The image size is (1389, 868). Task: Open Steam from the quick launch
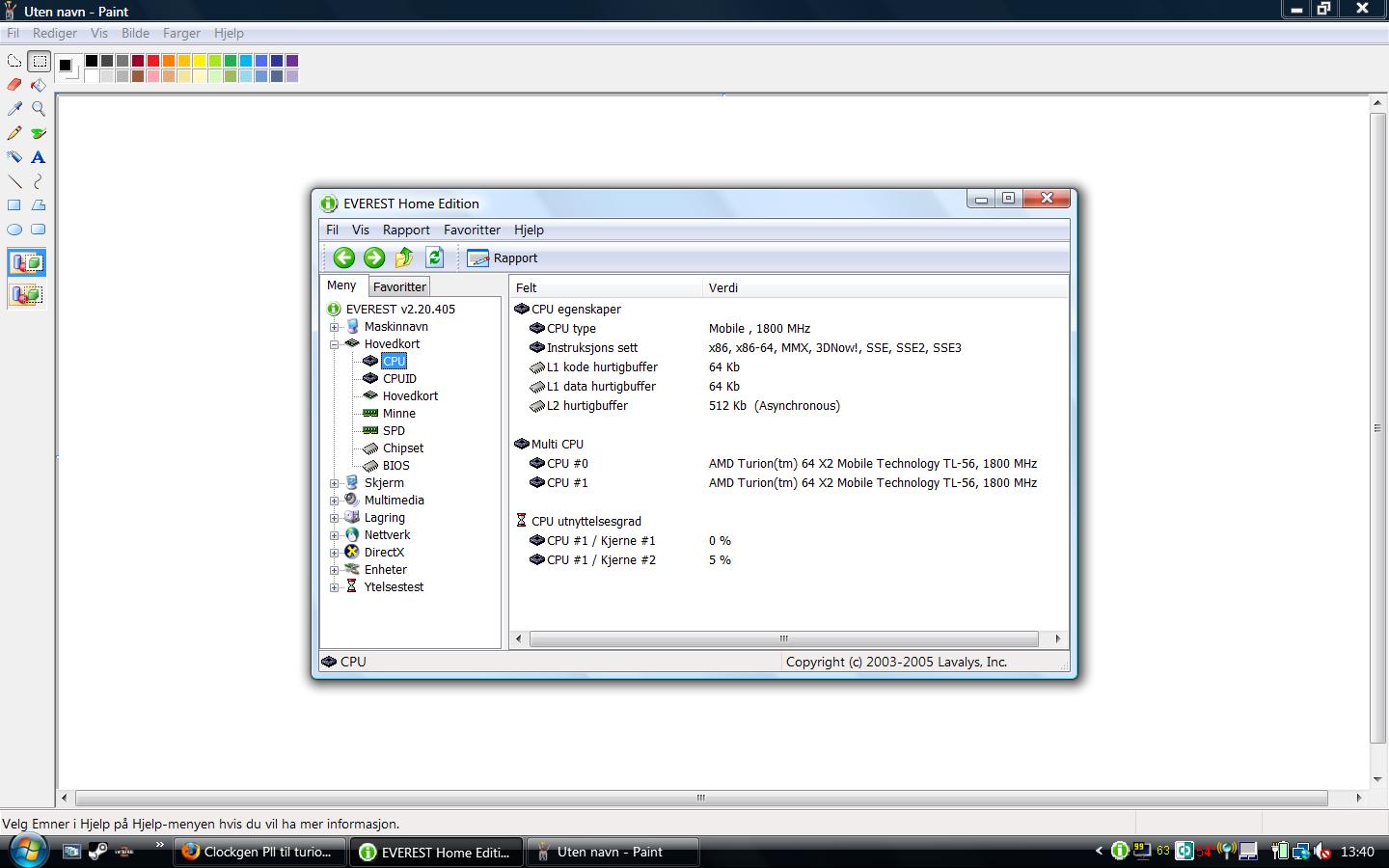click(x=97, y=851)
